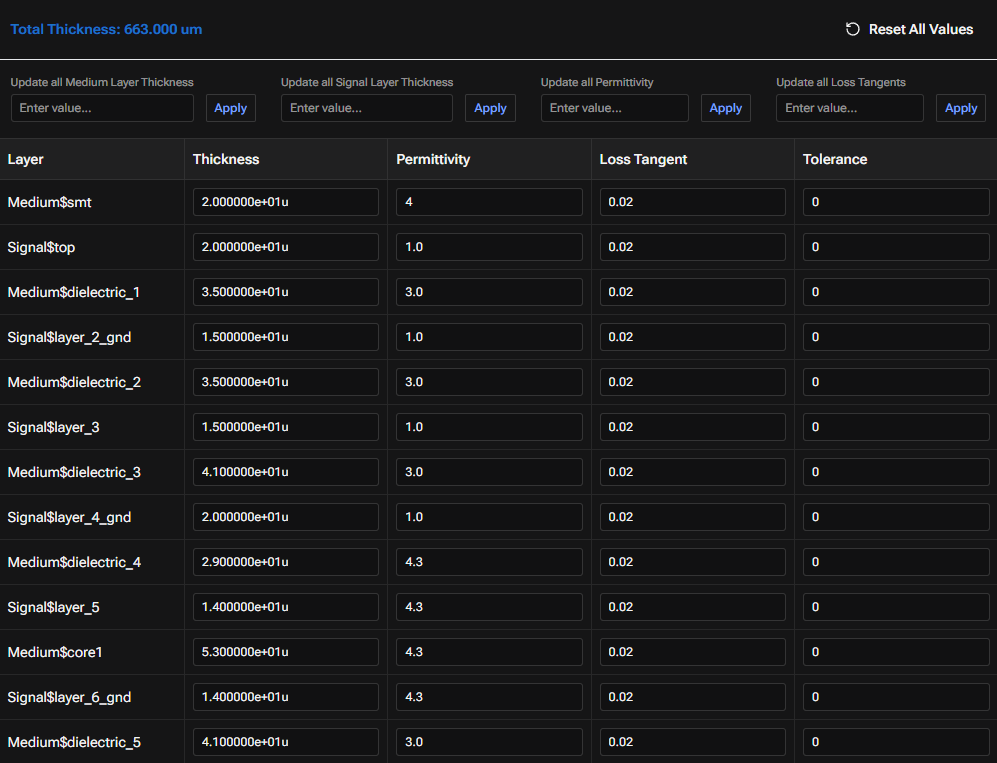Focus the Update all Signal Layer Thickness field
This screenshot has width=997, height=763.
click(367, 108)
